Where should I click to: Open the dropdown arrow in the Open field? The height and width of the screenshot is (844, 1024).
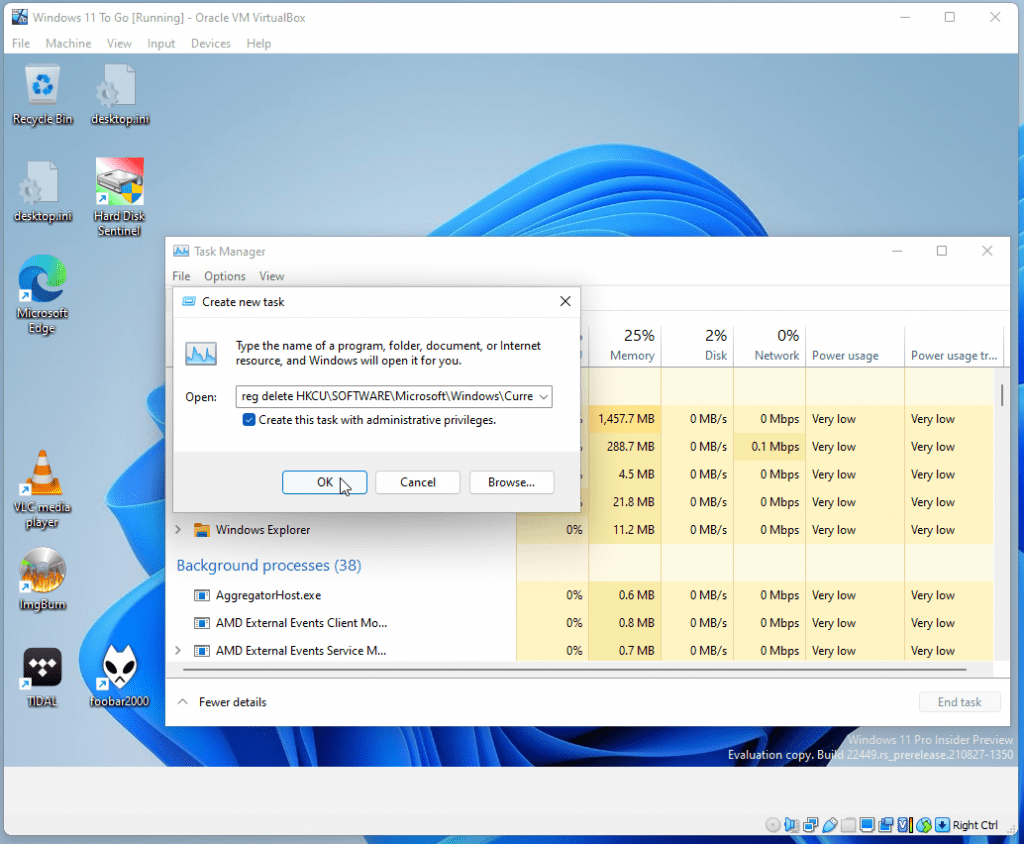(543, 397)
